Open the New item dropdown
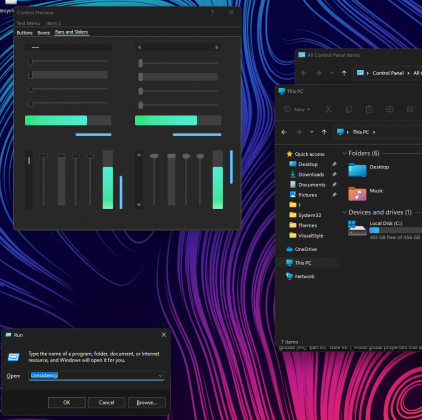The width and height of the screenshot is (422, 420). [297, 109]
